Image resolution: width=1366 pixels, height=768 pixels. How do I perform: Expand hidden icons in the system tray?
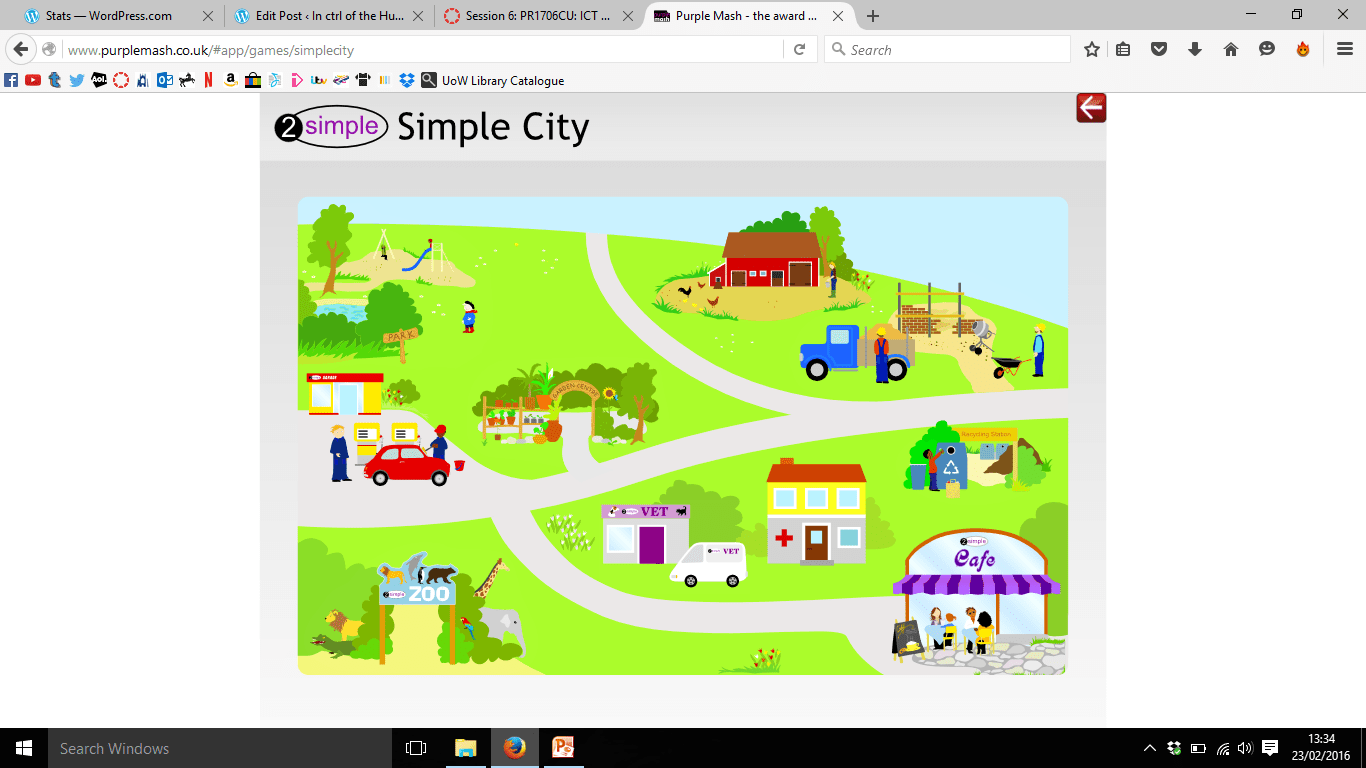(1150, 748)
